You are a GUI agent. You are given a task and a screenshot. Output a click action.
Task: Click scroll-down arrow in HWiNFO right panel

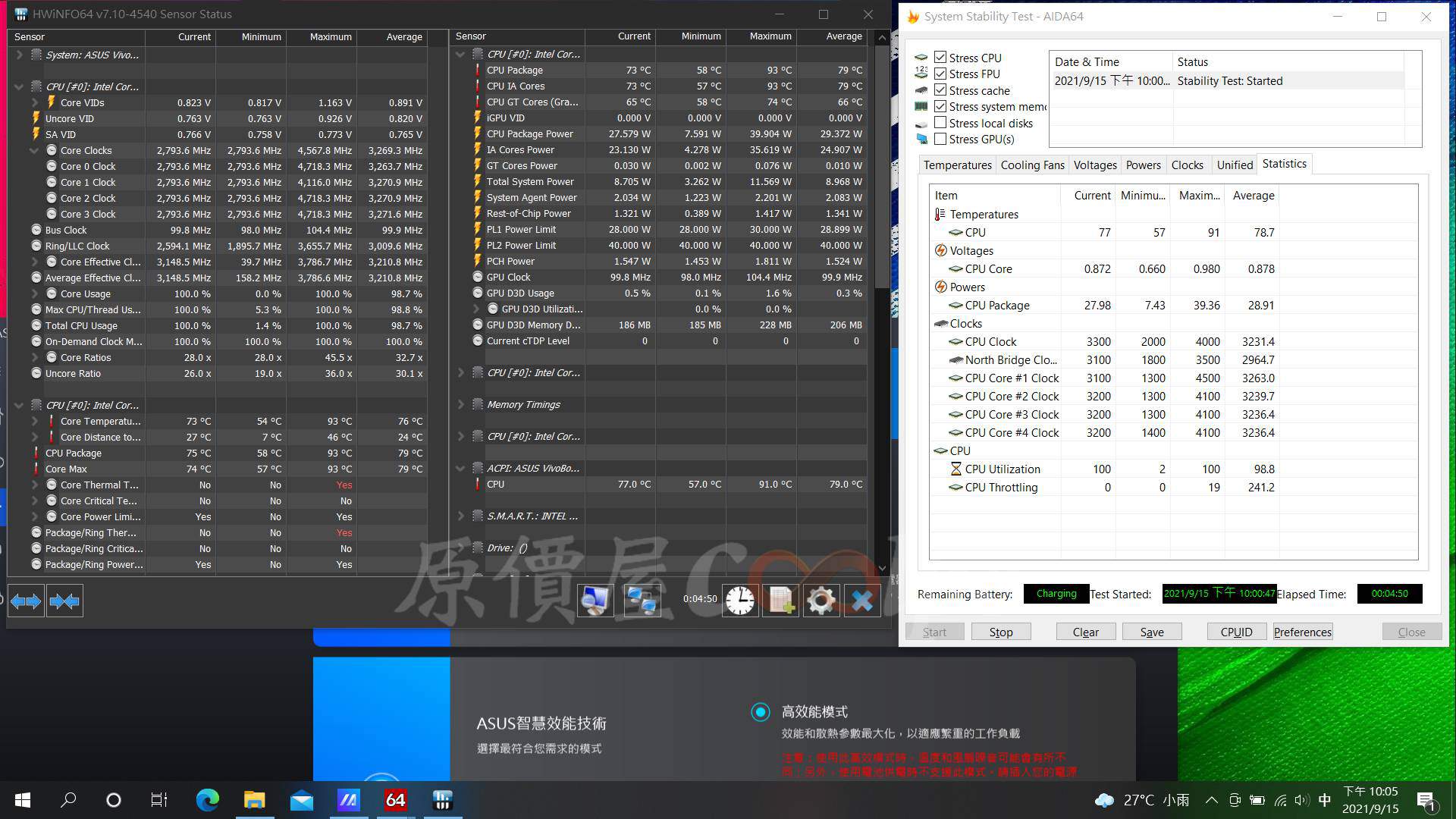[x=881, y=568]
